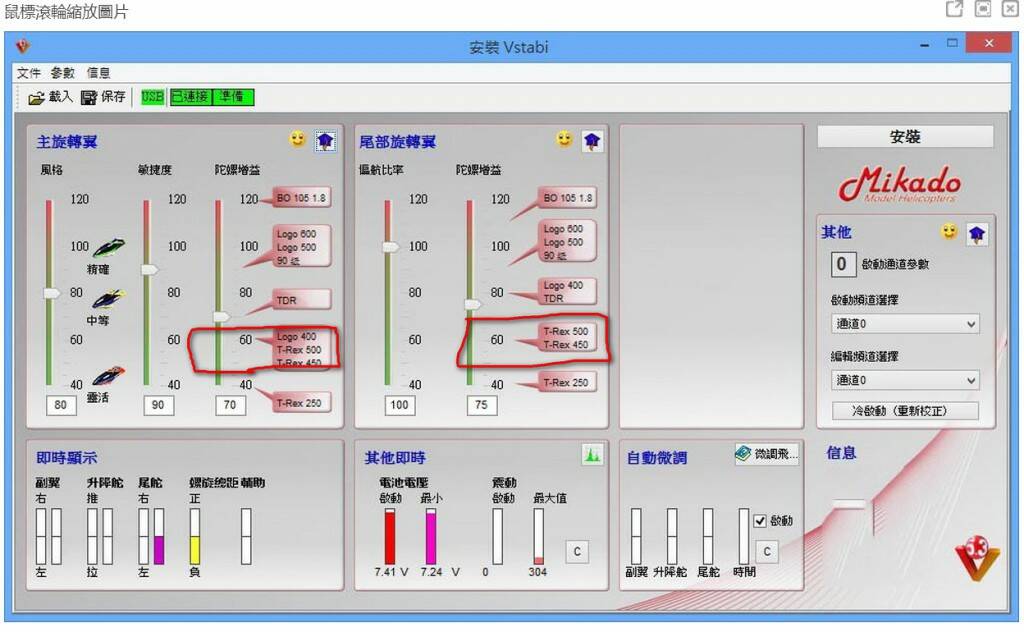Click the minimum voltage reading 7.24 V
Image resolution: width=1024 pixels, height=632 pixels.
pyautogui.click(x=440, y=572)
